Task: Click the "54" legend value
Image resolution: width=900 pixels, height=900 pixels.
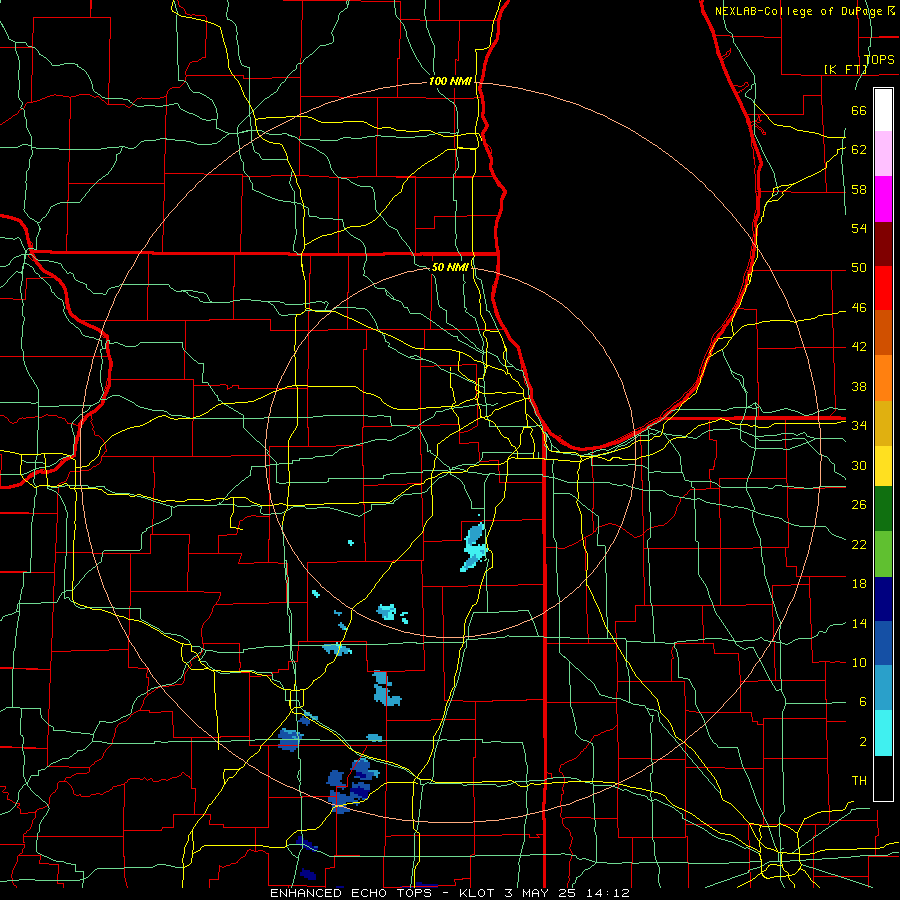Action: [859, 228]
